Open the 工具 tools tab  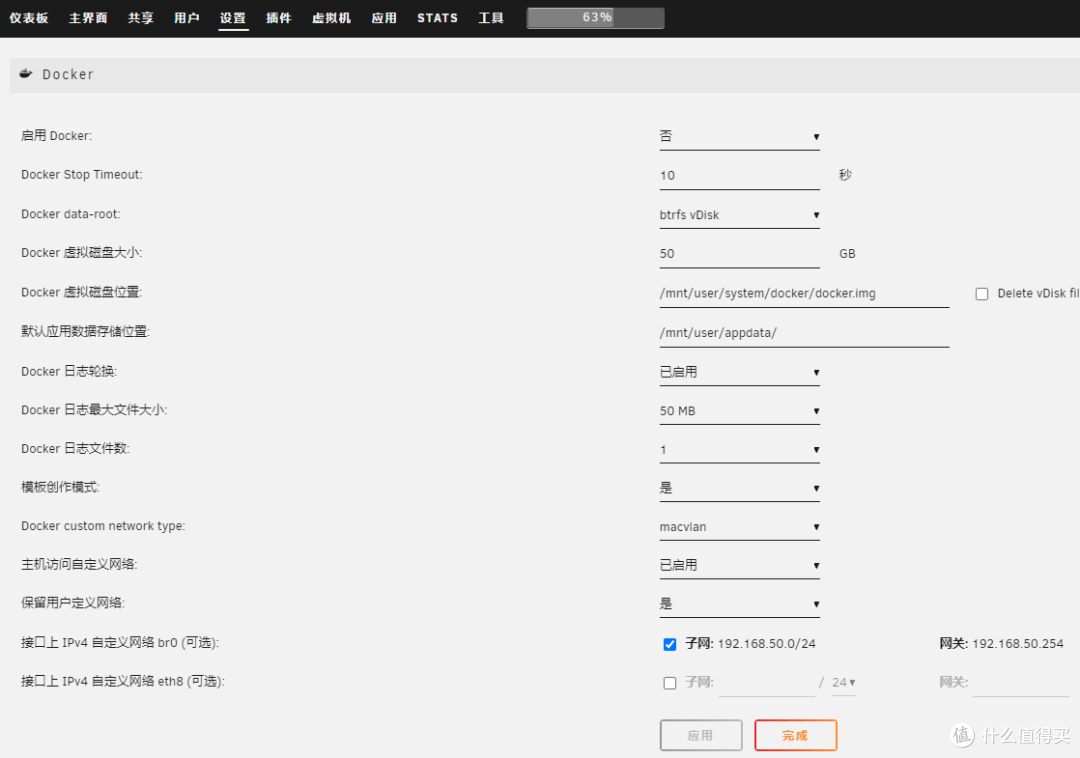(491, 18)
